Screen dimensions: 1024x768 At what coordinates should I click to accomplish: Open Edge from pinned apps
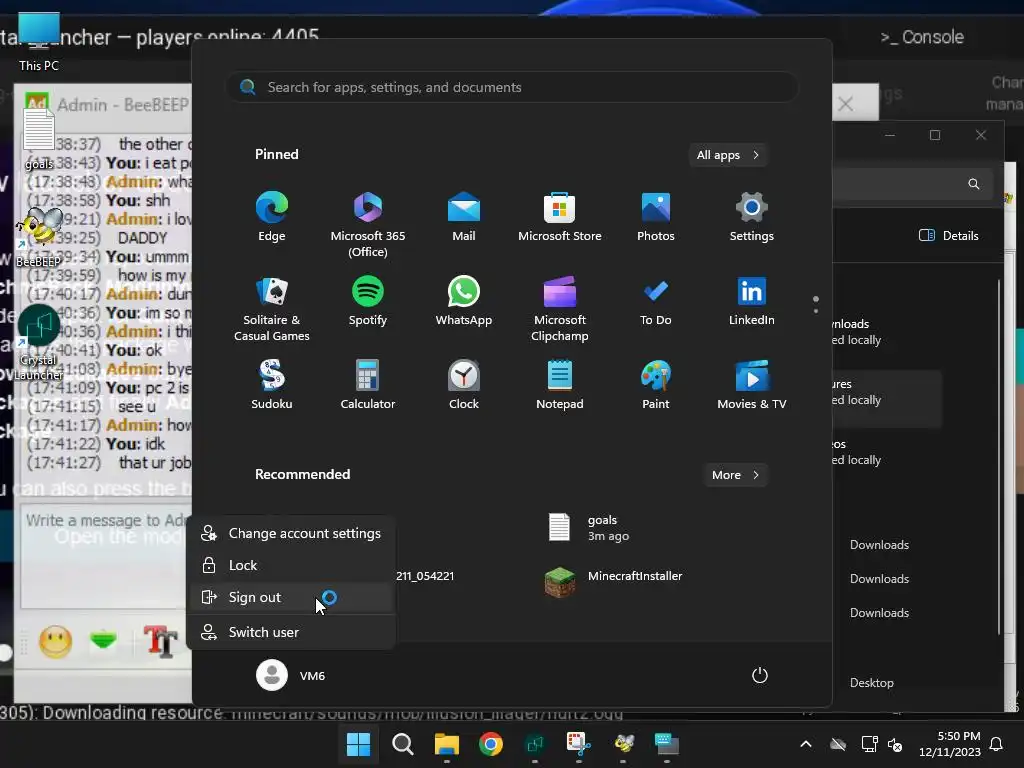pos(272,217)
